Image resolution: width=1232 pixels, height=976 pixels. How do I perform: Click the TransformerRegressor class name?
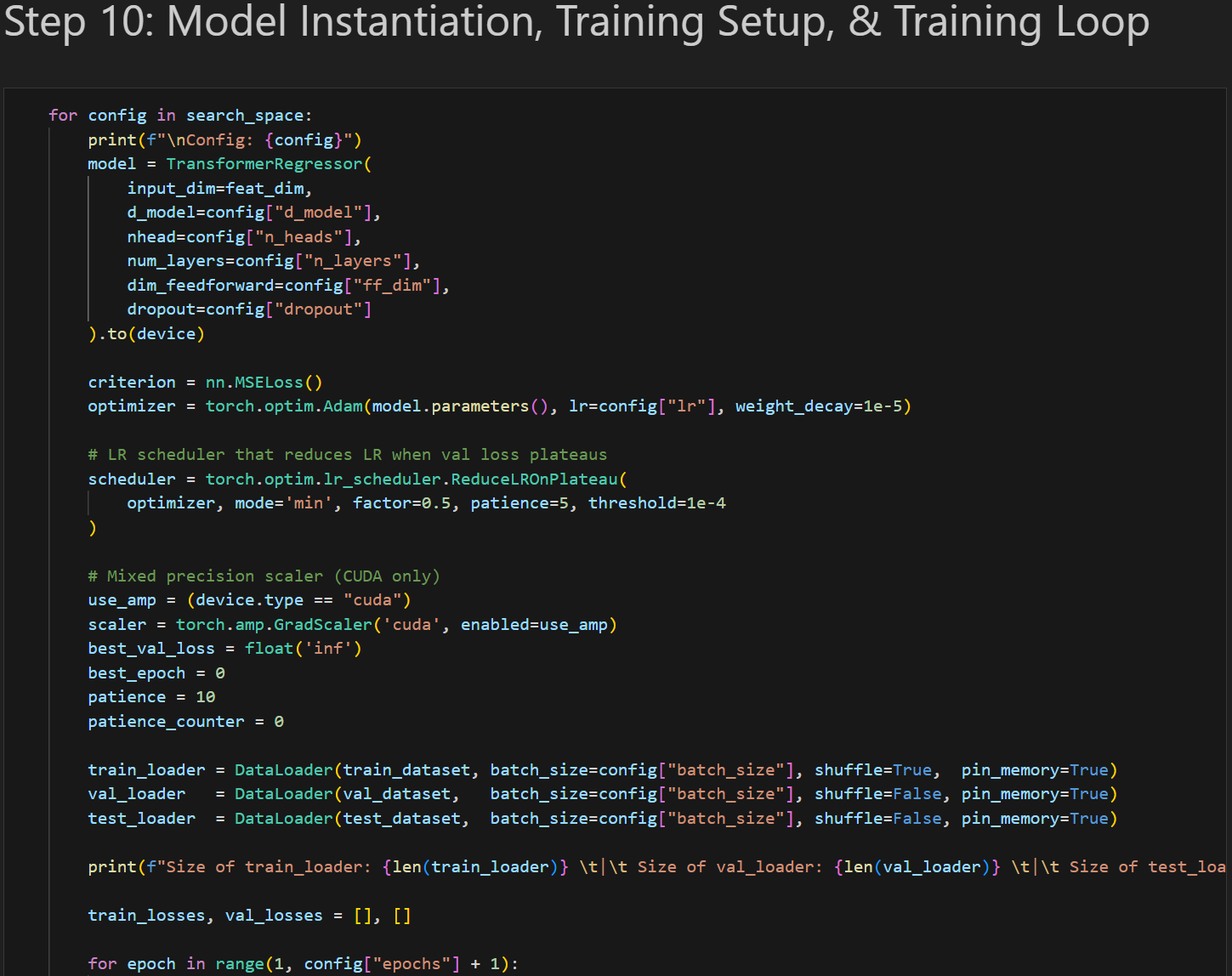264,164
